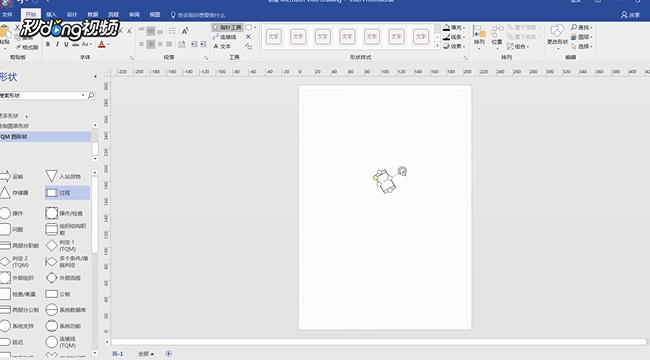This screenshot has height=360, width=650.
Task: Select the Metric (公制) rectangle shape
Action: tap(58, 294)
